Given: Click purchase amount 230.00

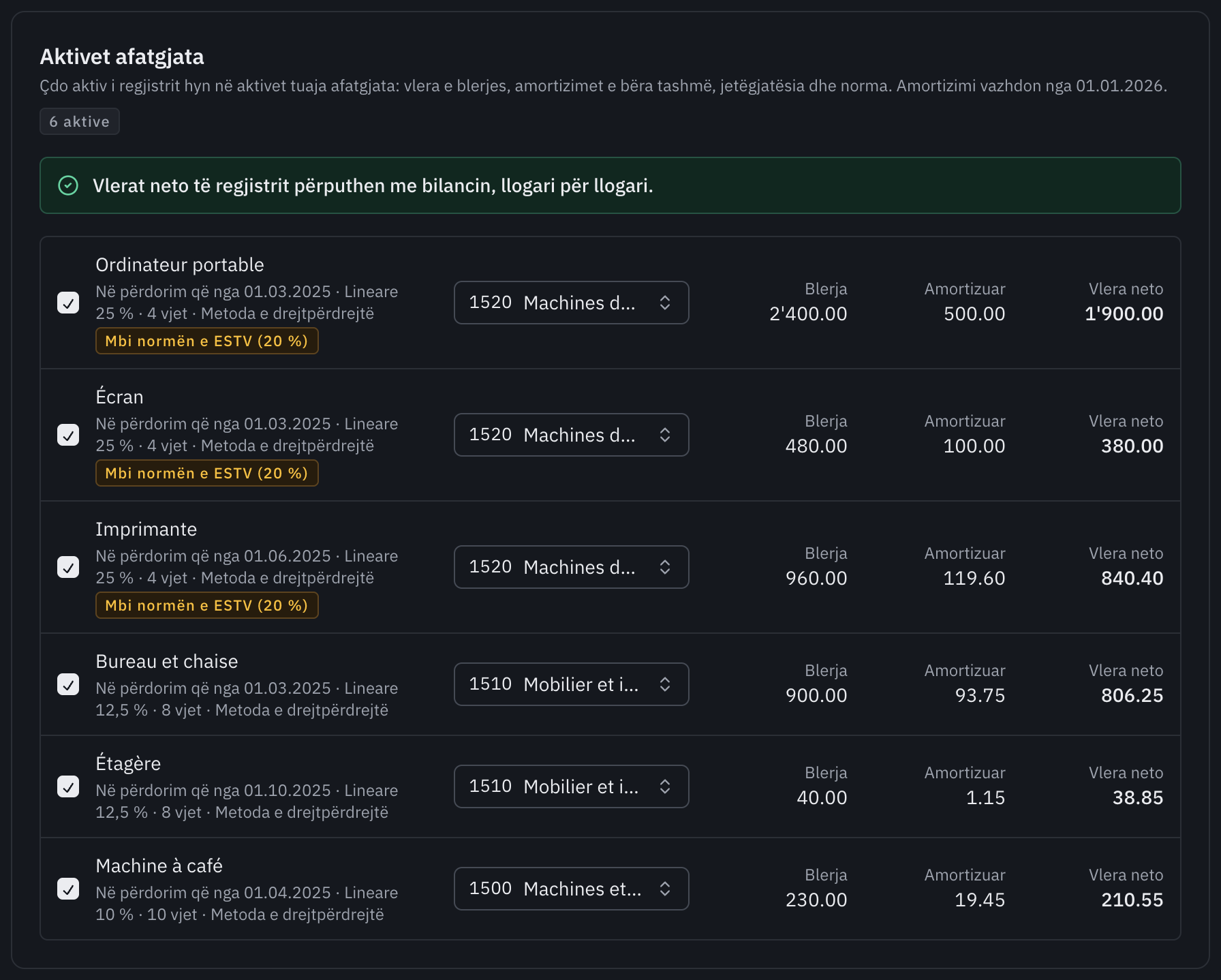Looking at the screenshot, I should (816, 900).
